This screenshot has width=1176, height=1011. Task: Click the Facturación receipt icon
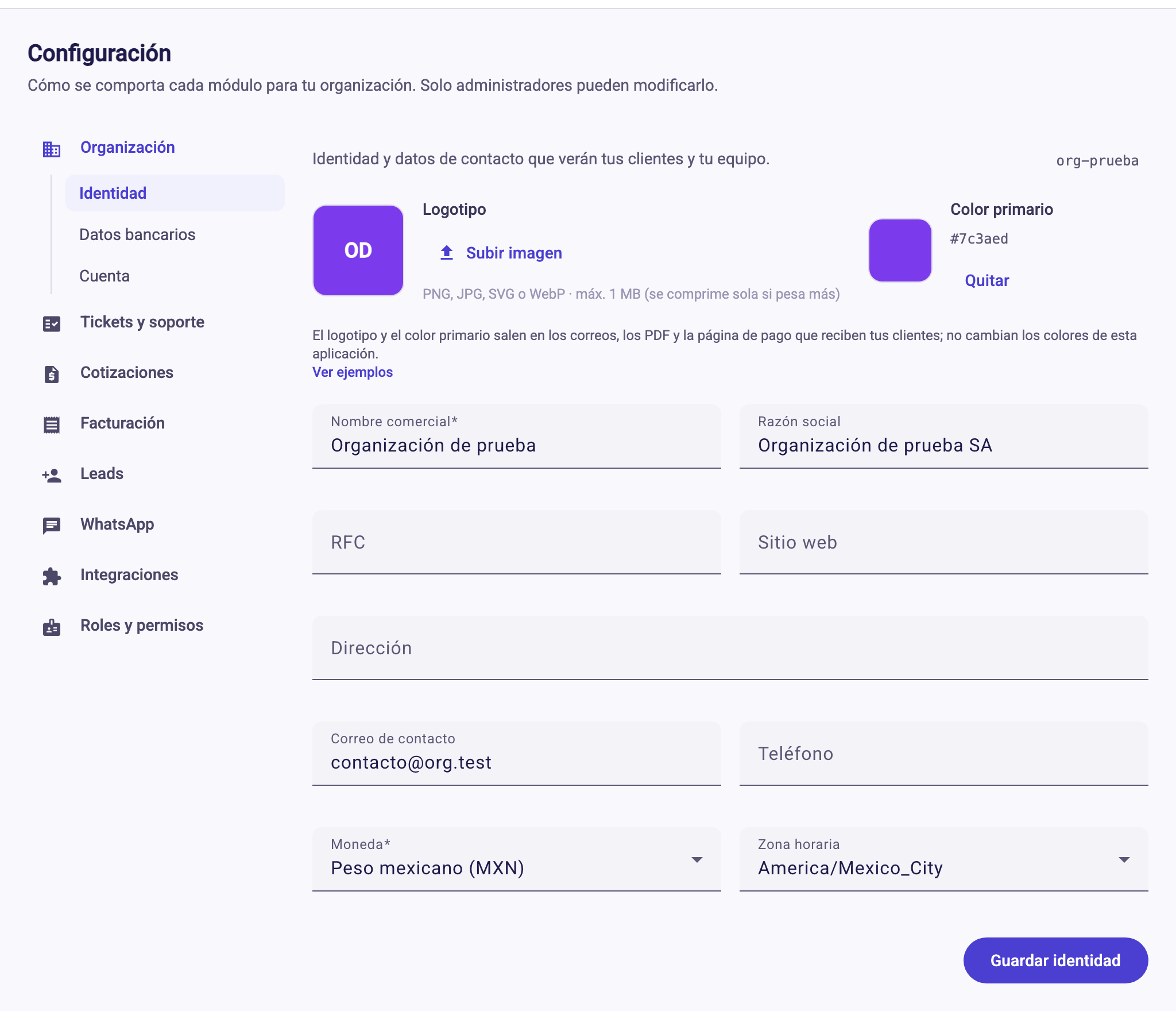52,425
